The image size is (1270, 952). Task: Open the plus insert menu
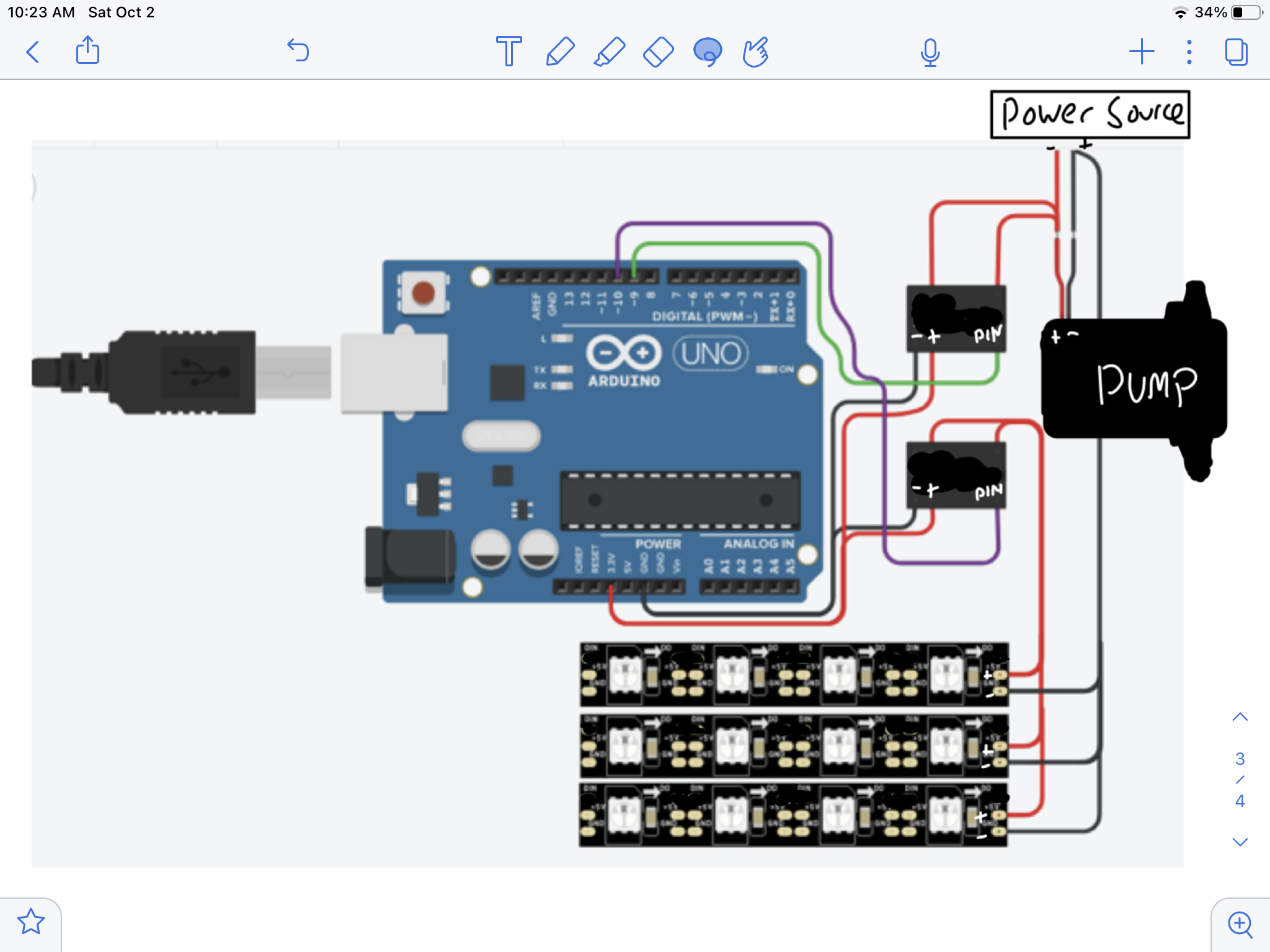(1141, 51)
